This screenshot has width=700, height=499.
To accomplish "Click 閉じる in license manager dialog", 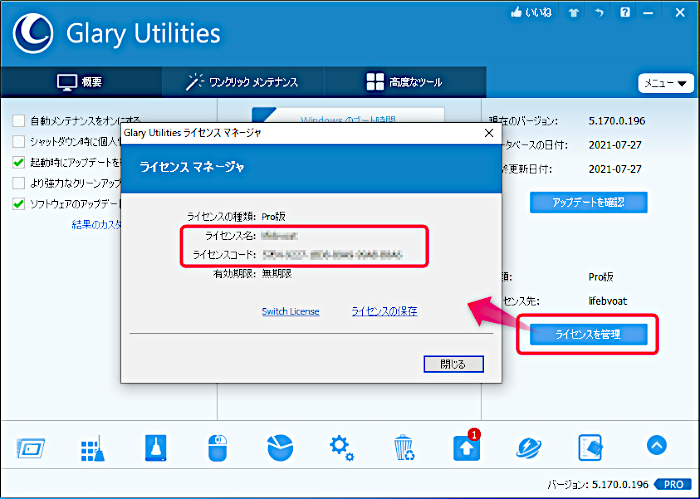I will (453, 364).
